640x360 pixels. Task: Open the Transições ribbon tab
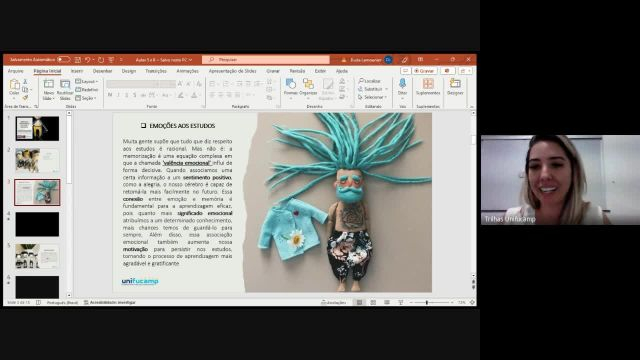pyautogui.click(x=156, y=71)
